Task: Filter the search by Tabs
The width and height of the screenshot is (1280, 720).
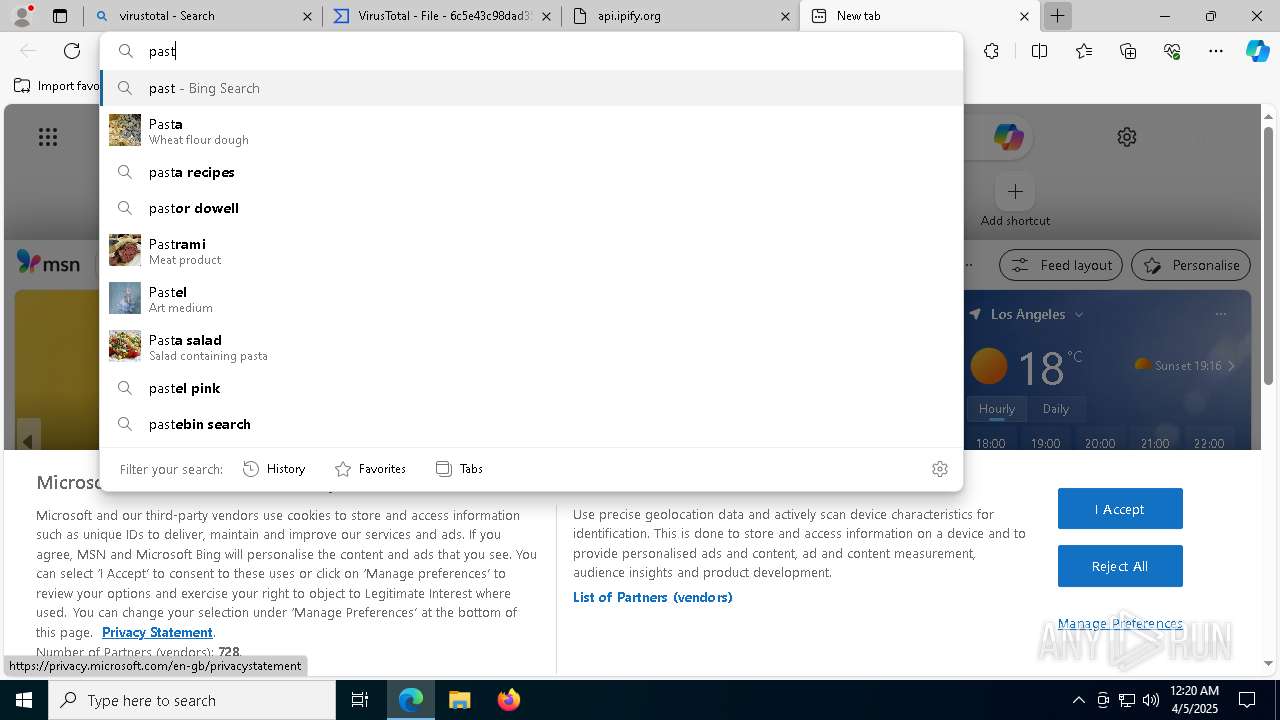Action: [x=460, y=469]
